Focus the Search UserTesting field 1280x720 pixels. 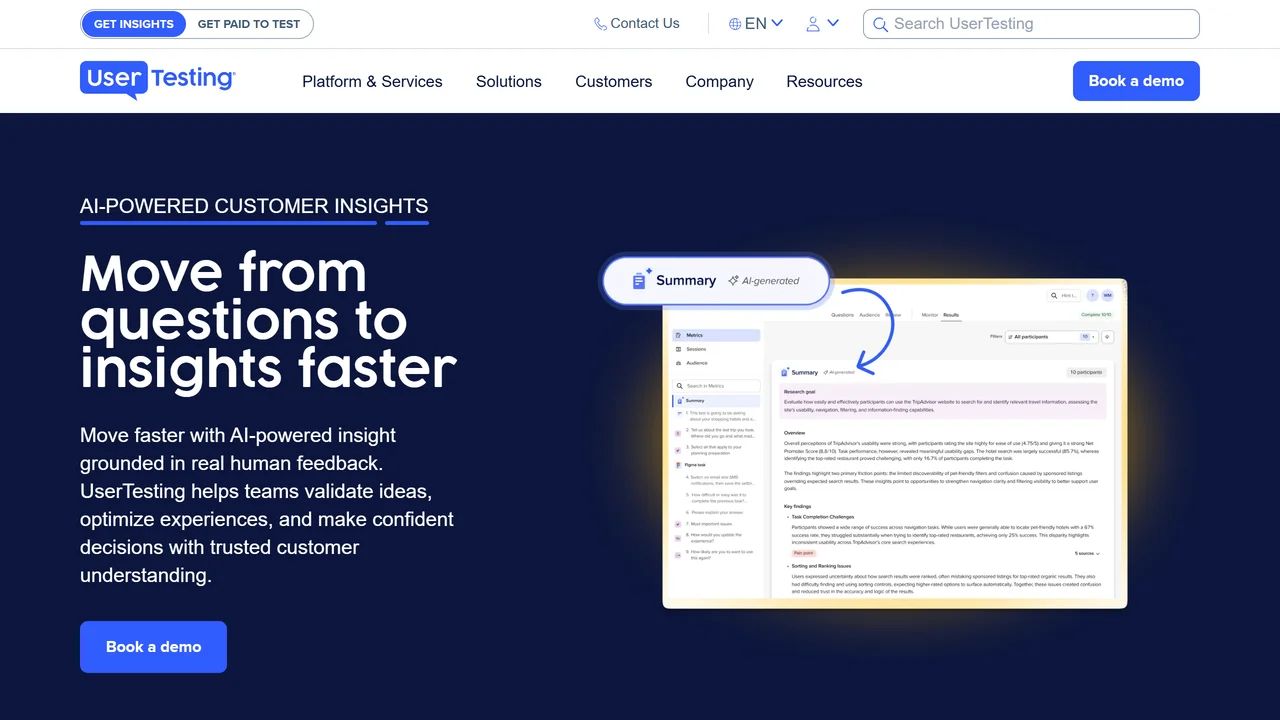pos(1031,24)
